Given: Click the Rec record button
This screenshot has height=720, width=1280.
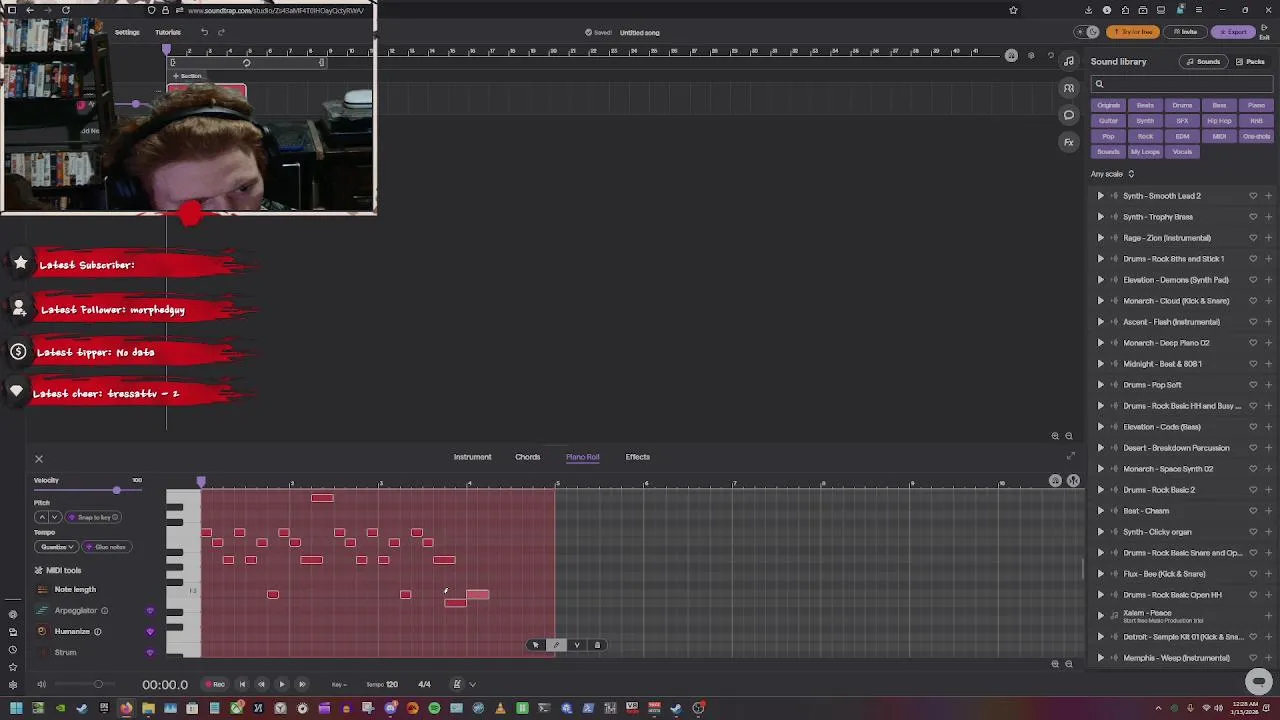Looking at the screenshot, I should [214, 685].
